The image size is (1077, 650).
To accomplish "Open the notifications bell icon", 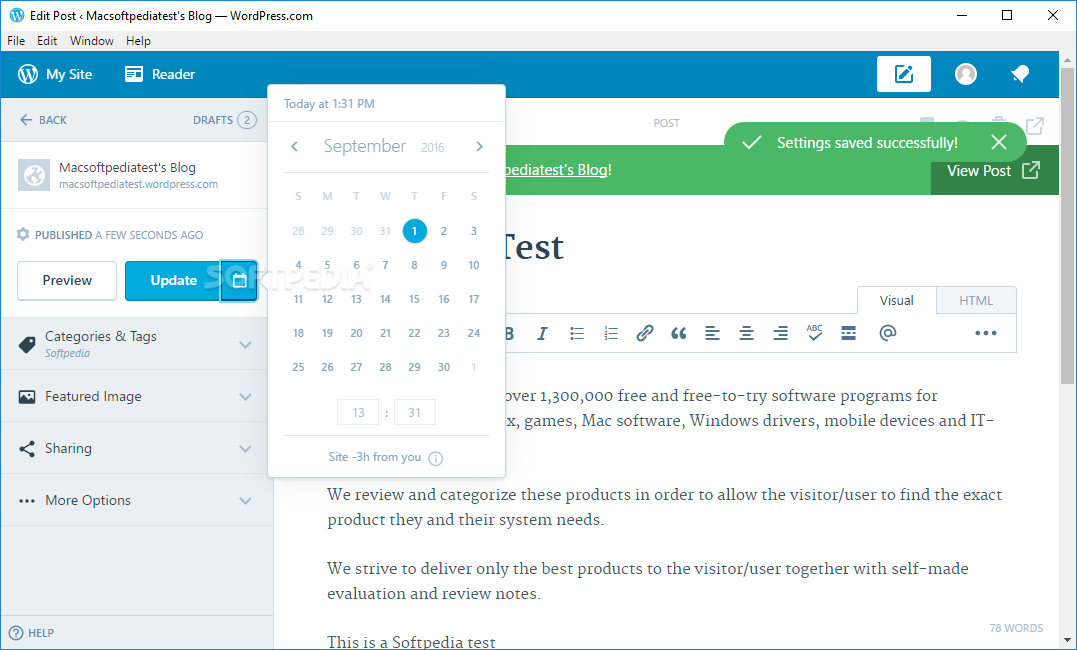I will coord(1020,74).
